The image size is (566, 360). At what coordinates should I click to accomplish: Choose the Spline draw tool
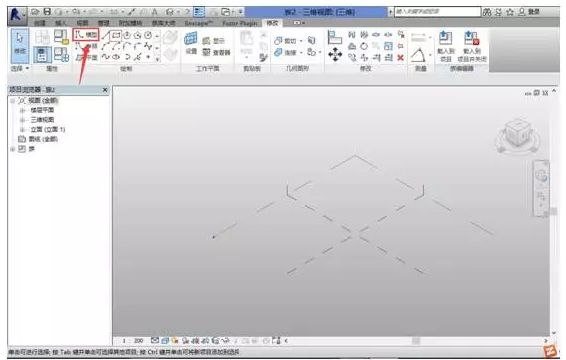pyautogui.click(x=105, y=57)
